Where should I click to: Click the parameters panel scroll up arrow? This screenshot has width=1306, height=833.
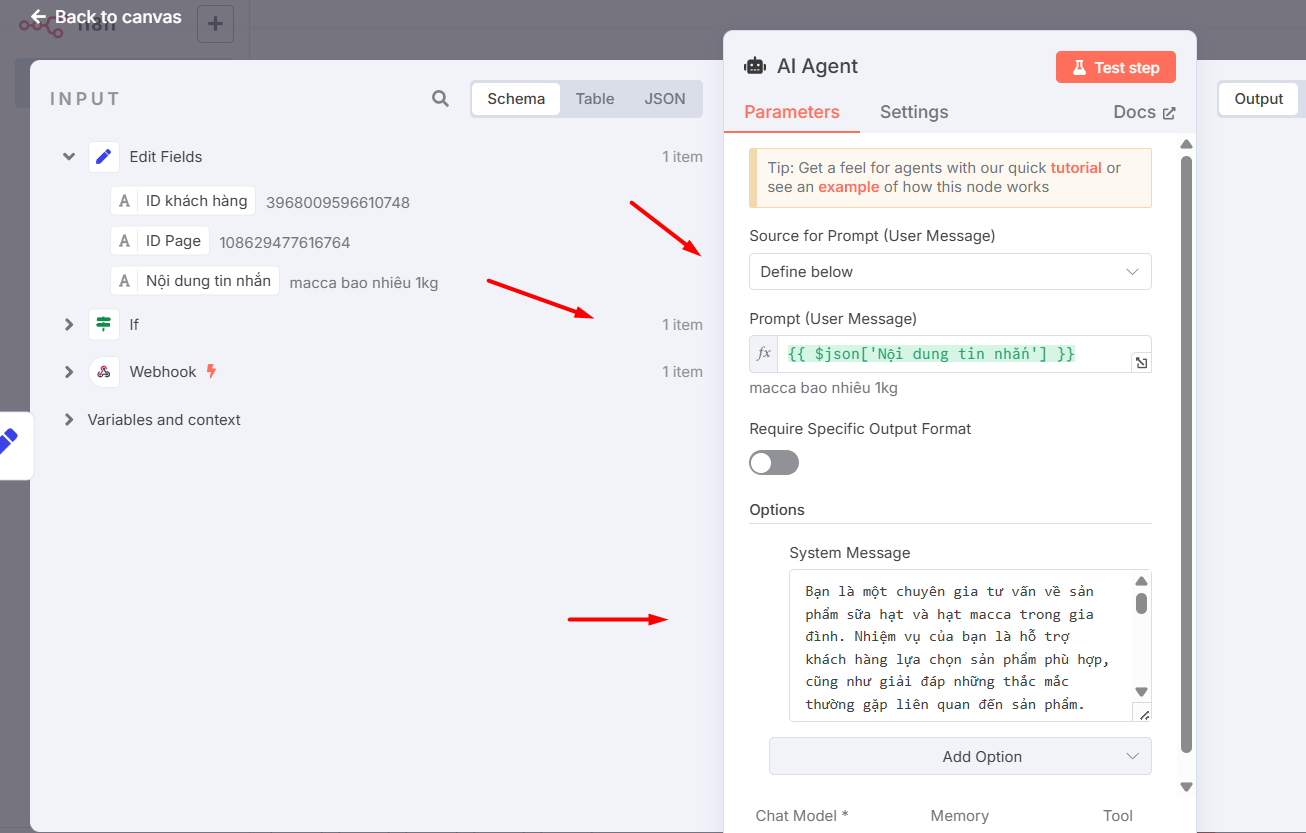(1187, 144)
